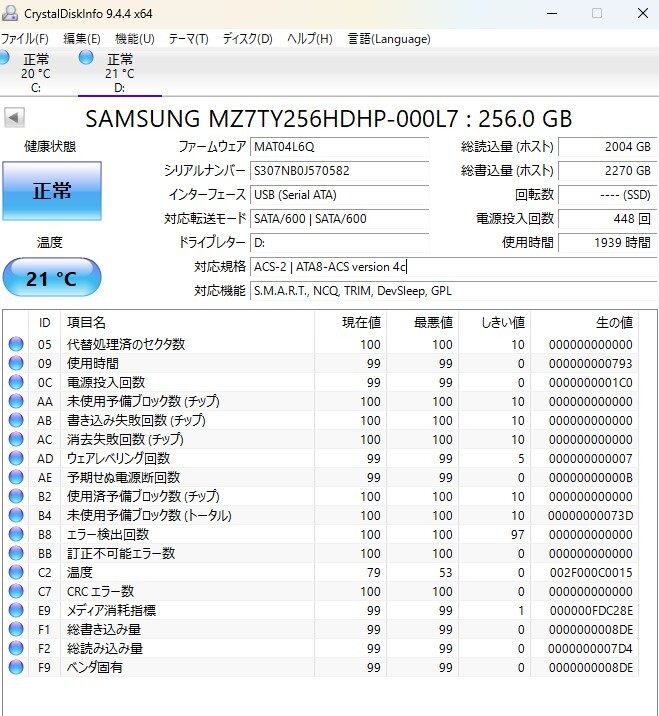Click raw value 000000FDC28E in メディア消耗指標 row

pyautogui.click(x=591, y=611)
